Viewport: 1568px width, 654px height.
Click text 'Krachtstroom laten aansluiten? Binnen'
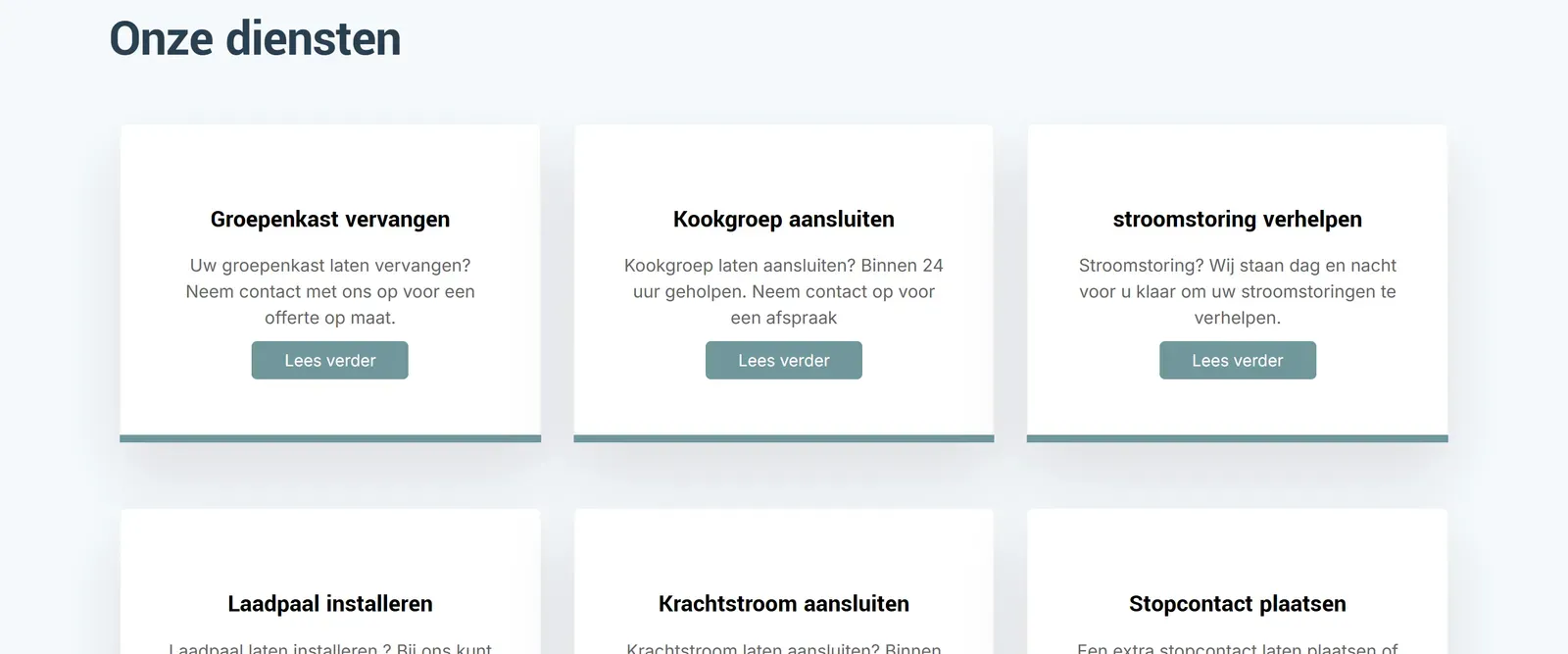(784, 648)
